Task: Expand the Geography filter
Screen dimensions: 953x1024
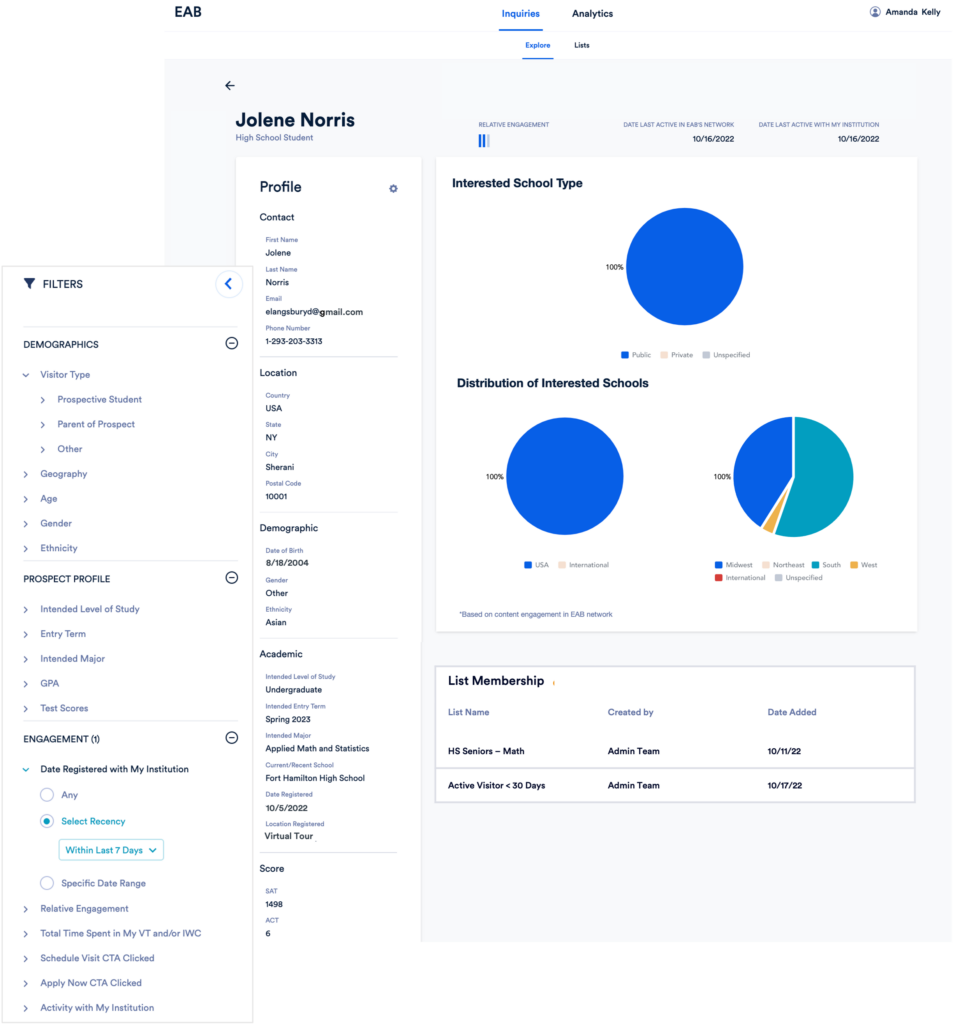Action: click(63, 474)
